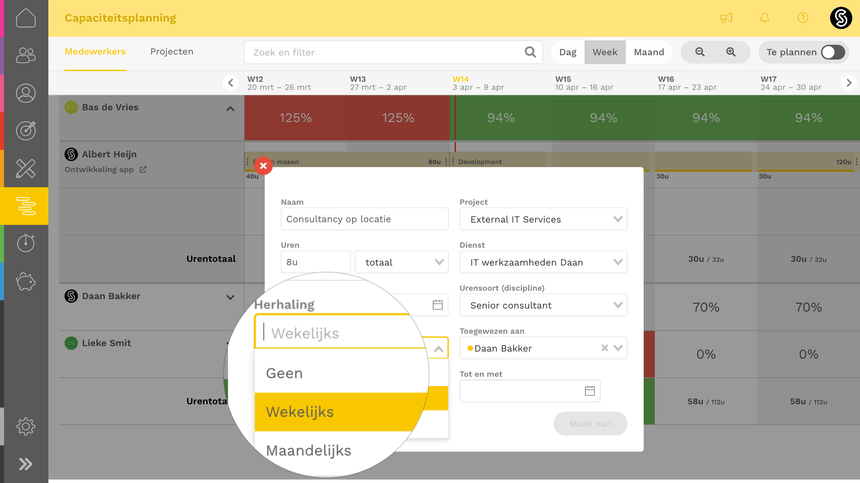Switch to the Projecten tab
The image size is (860, 483).
[x=172, y=52]
